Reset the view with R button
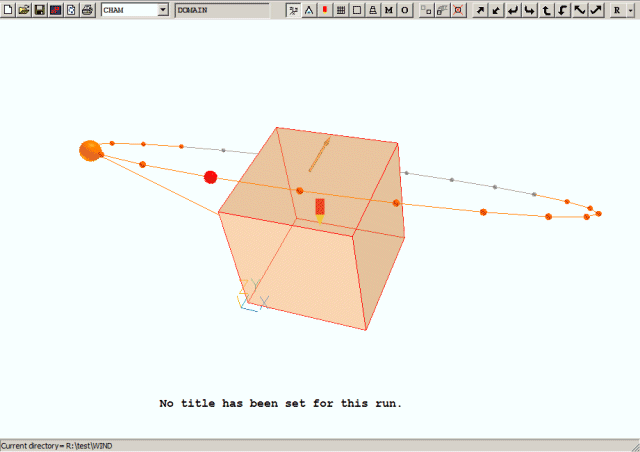 pos(617,10)
